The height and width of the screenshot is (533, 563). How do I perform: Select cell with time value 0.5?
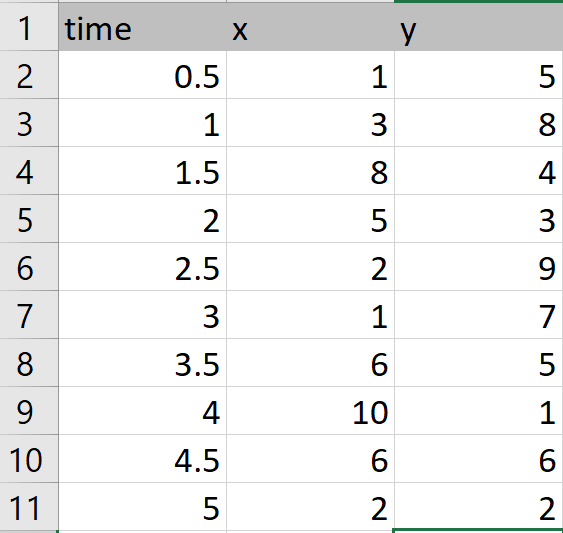click(143, 75)
